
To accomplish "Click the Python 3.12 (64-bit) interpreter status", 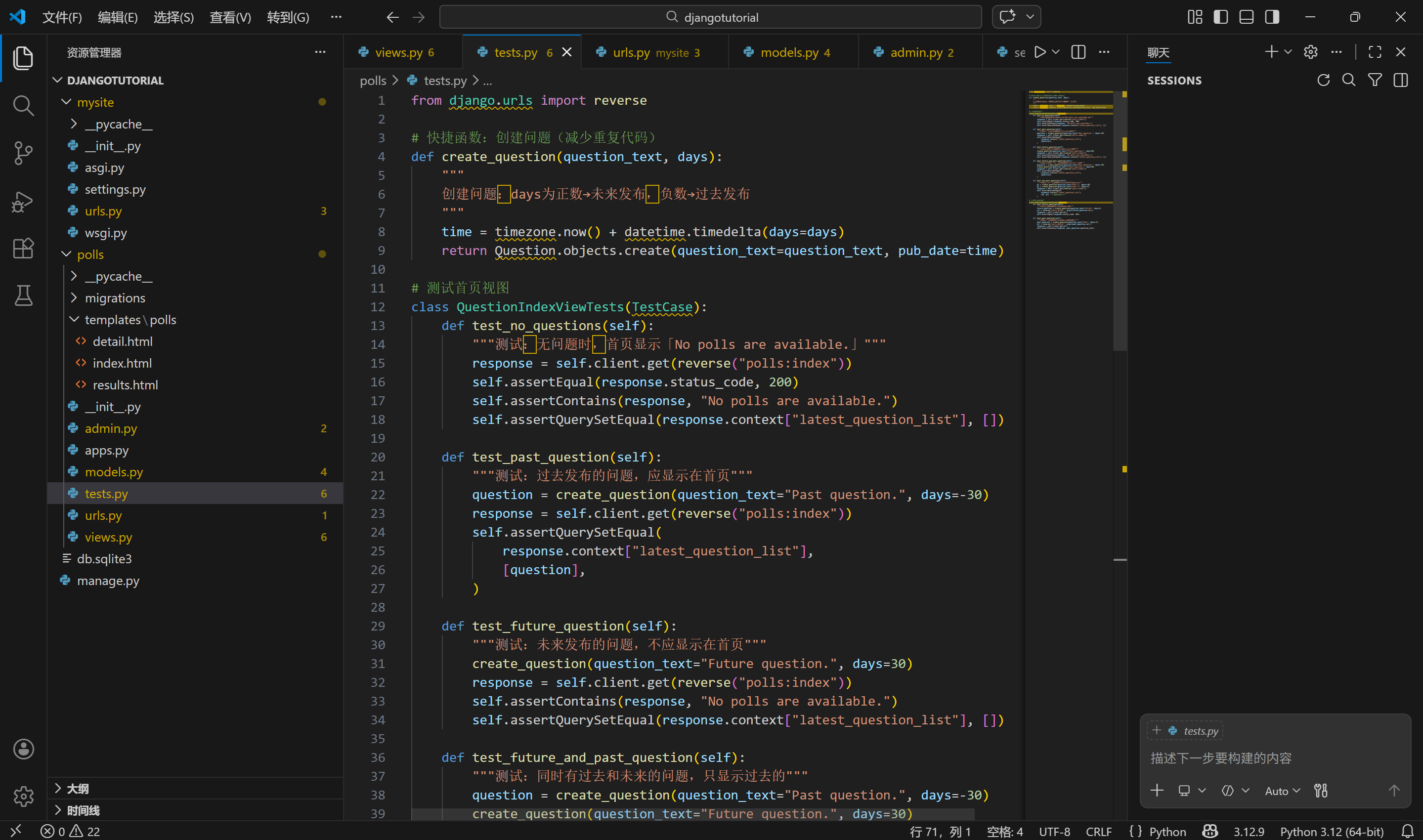I will click(x=1331, y=831).
